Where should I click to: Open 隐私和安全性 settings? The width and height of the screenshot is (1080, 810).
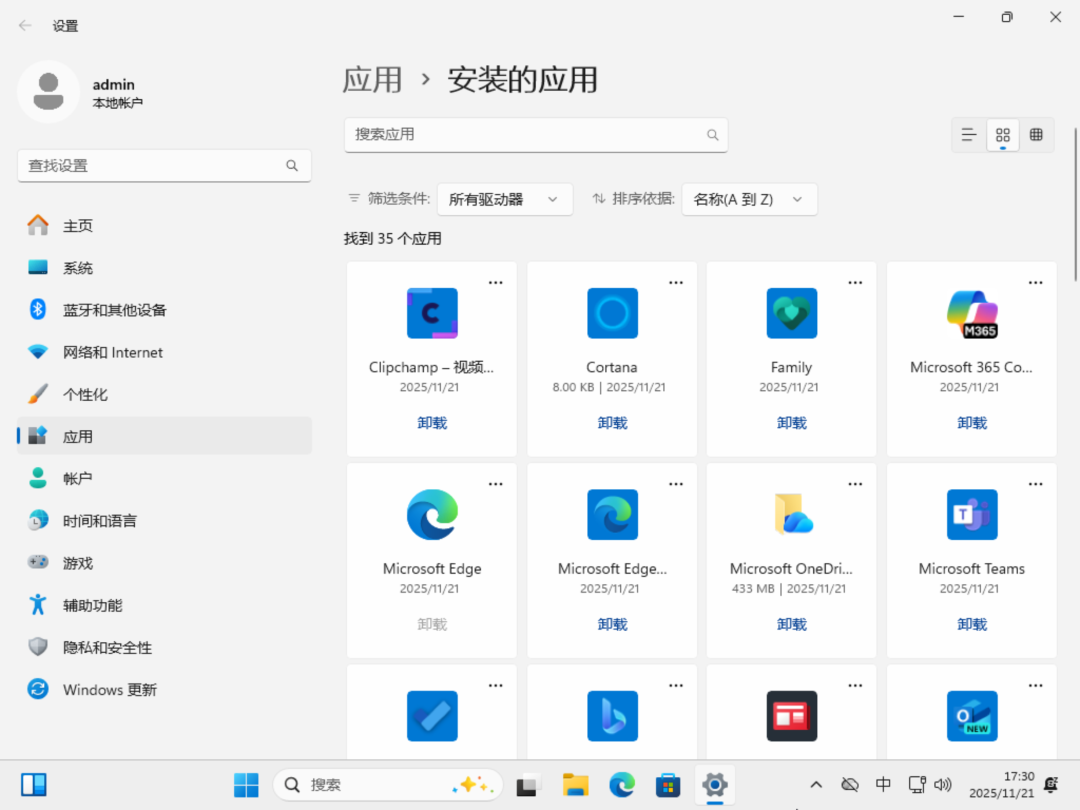165,647
